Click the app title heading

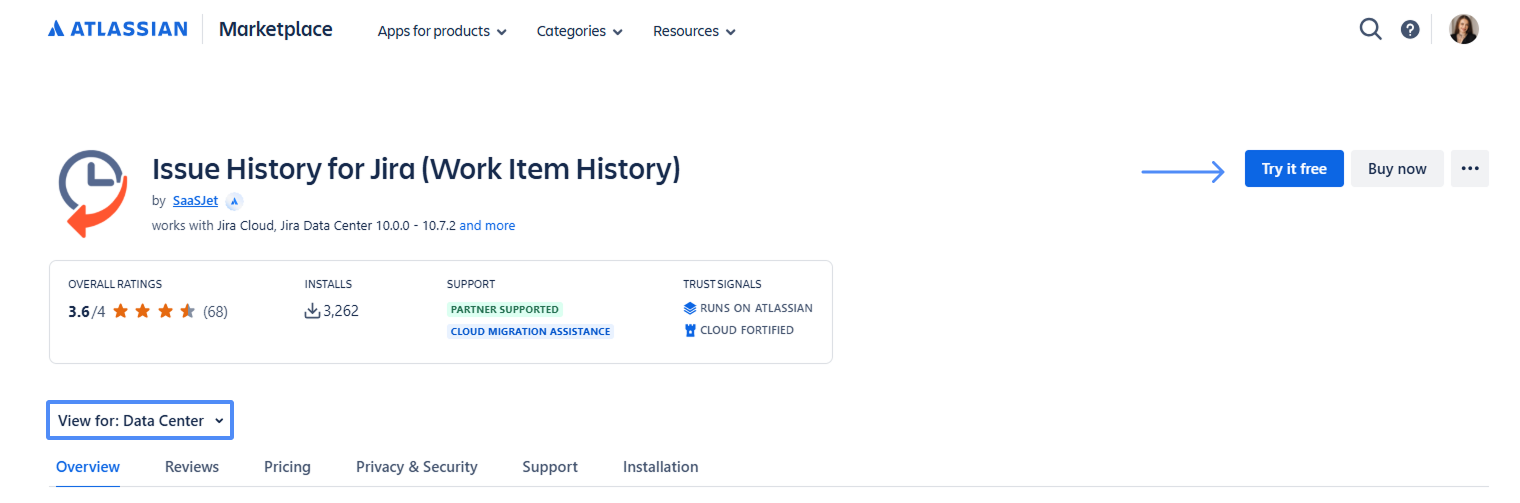(x=416, y=169)
